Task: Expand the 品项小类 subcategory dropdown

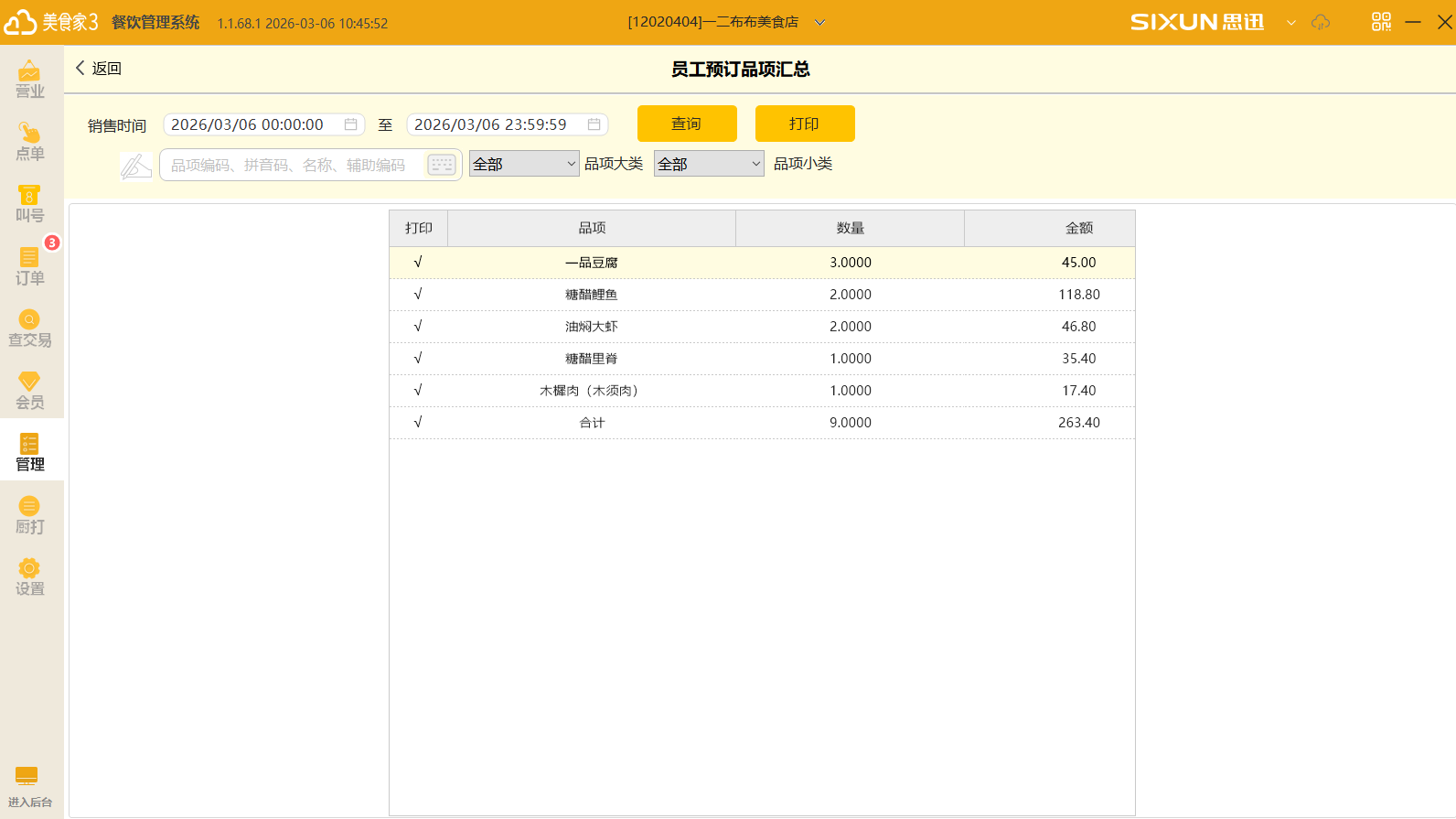Action: [709, 164]
